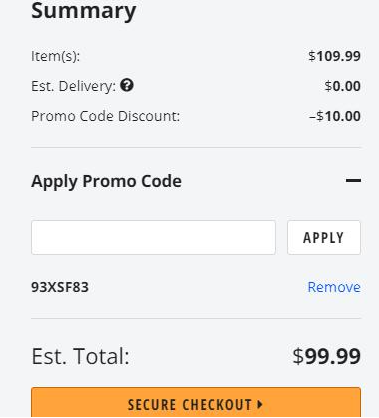Focus the promo code input field
The width and height of the screenshot is (379, 418).
coord(153,237)
